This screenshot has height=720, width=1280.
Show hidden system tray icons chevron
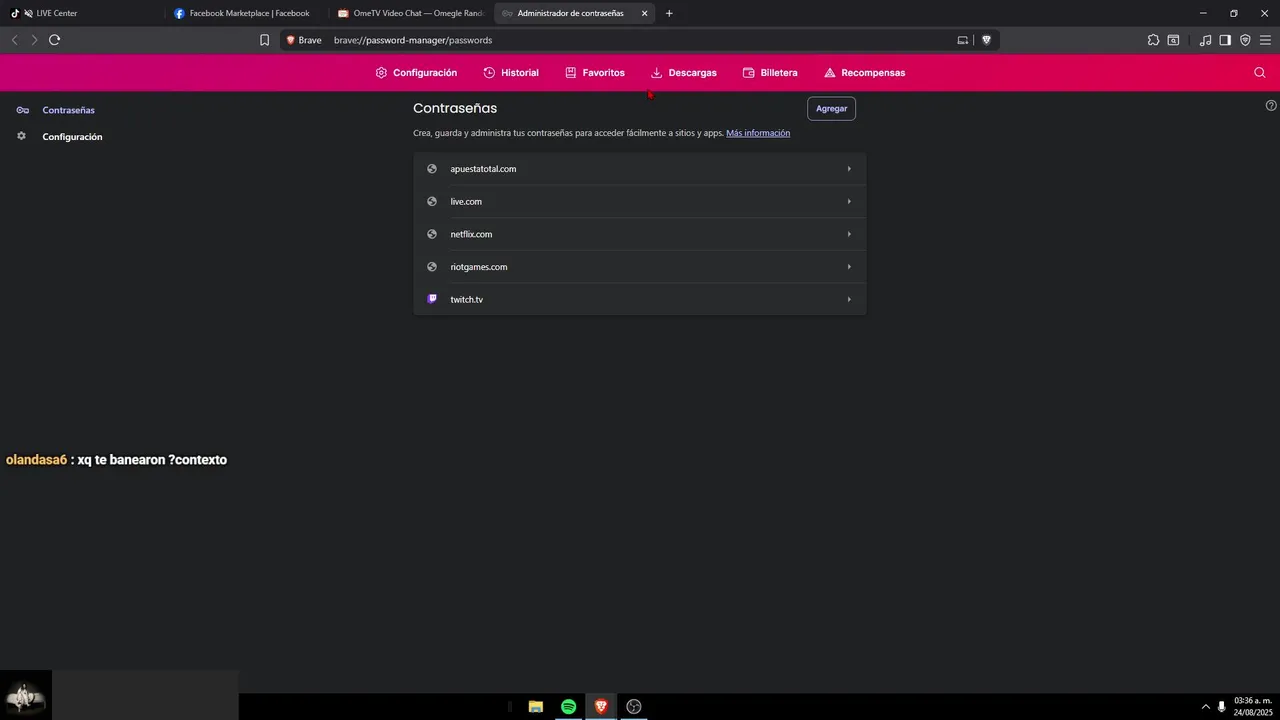pyautogui.click(x=1205, y=707)
